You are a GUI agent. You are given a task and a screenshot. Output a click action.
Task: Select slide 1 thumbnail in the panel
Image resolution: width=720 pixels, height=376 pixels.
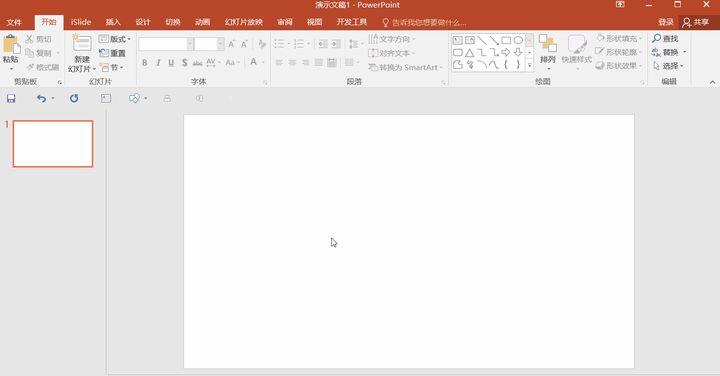coord(53,144)
